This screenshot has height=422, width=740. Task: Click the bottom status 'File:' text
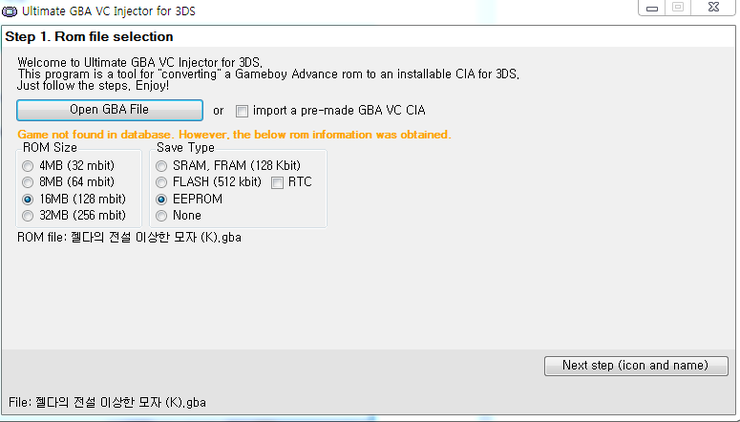107,403
